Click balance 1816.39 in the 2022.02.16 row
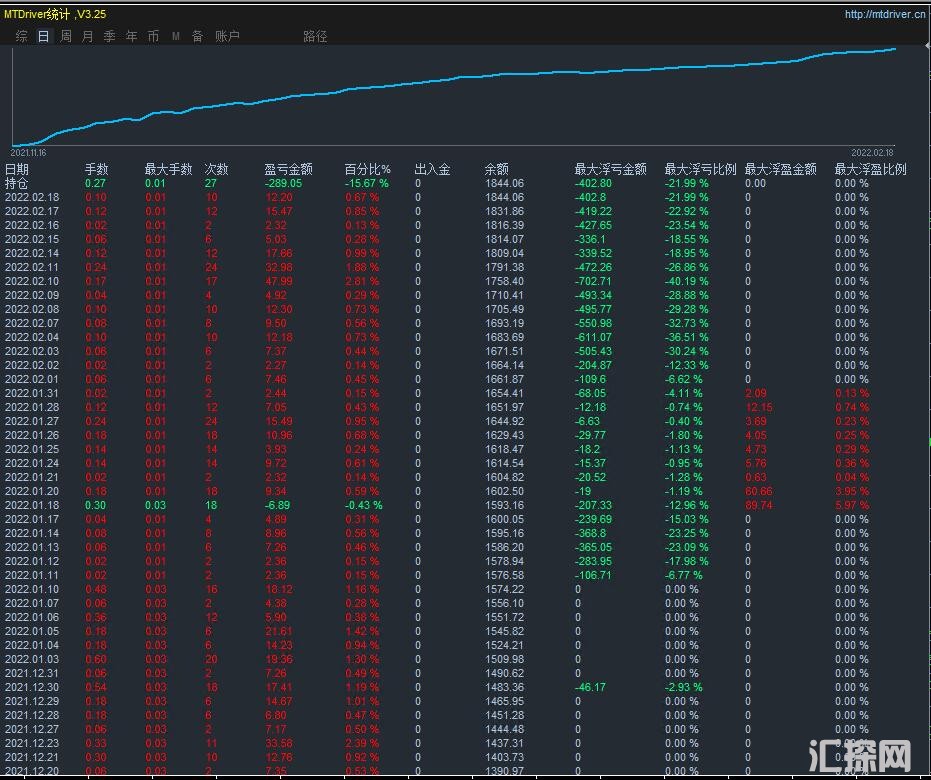This screenshot has width=931, height=780. click(505, 225)
